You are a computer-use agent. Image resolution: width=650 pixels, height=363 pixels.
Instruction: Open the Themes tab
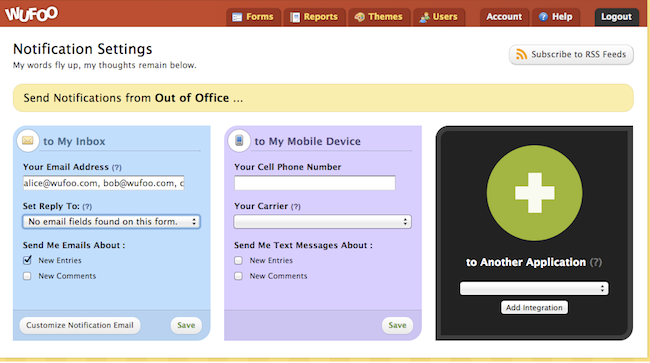[x=379, y=17]
